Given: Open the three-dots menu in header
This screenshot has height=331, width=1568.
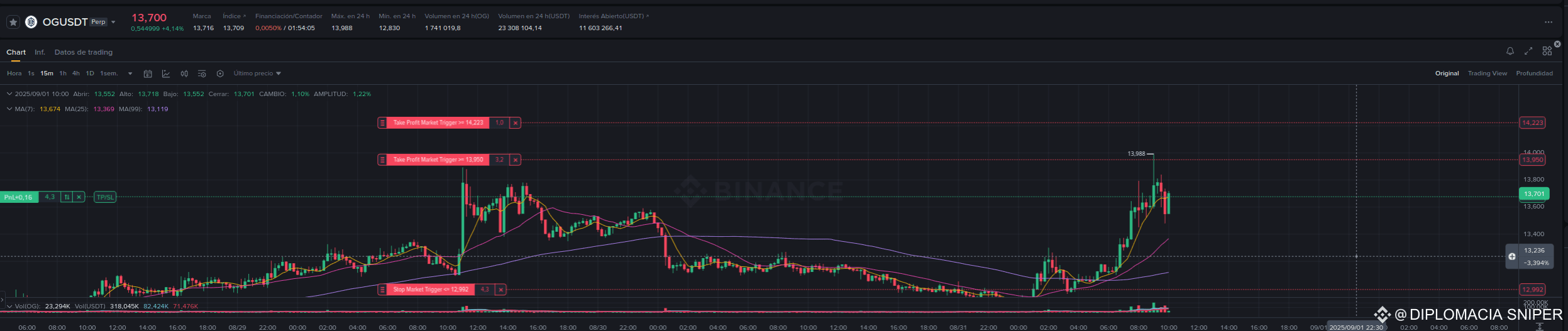Looking at the screenshot, I should (x=1549, y=22).
